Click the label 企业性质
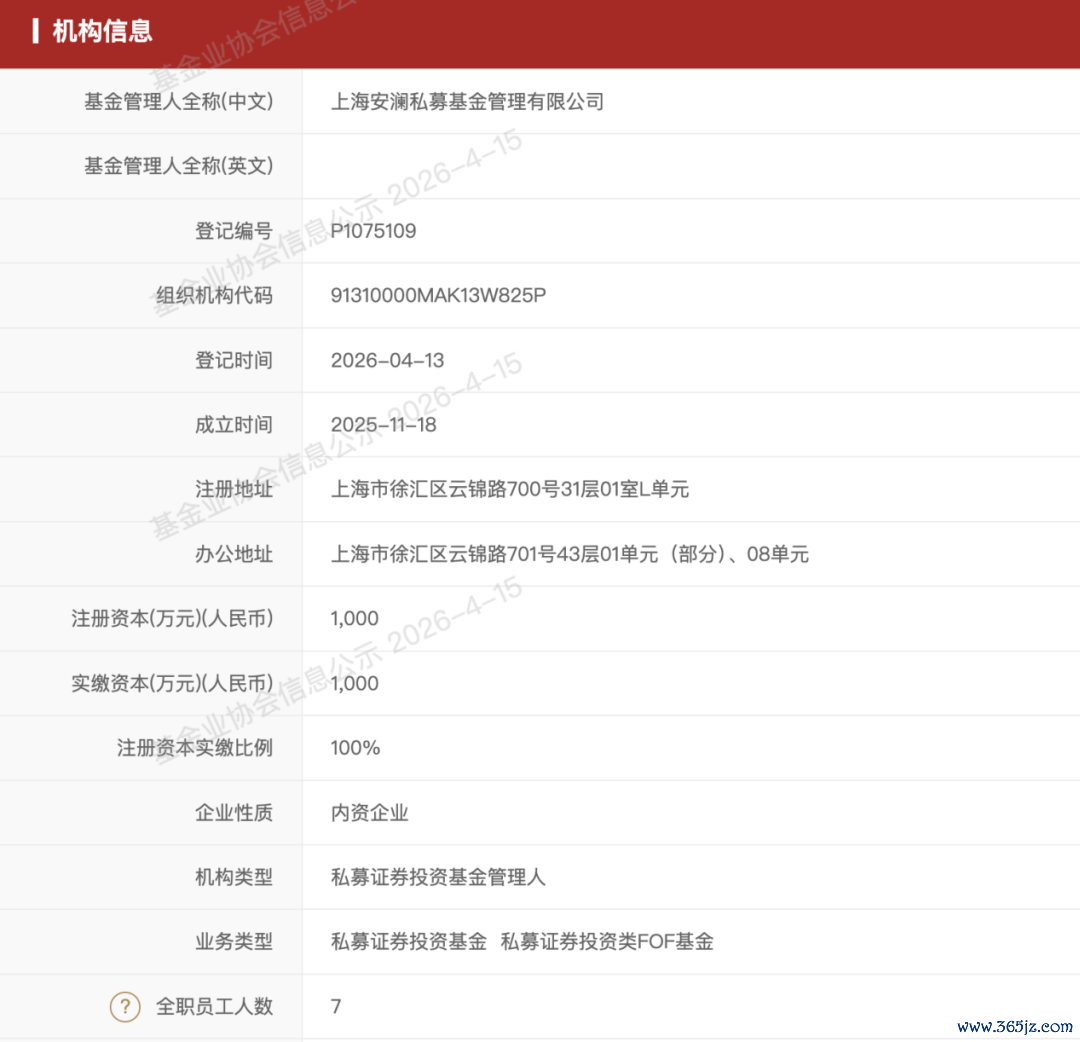 (234, 813)
